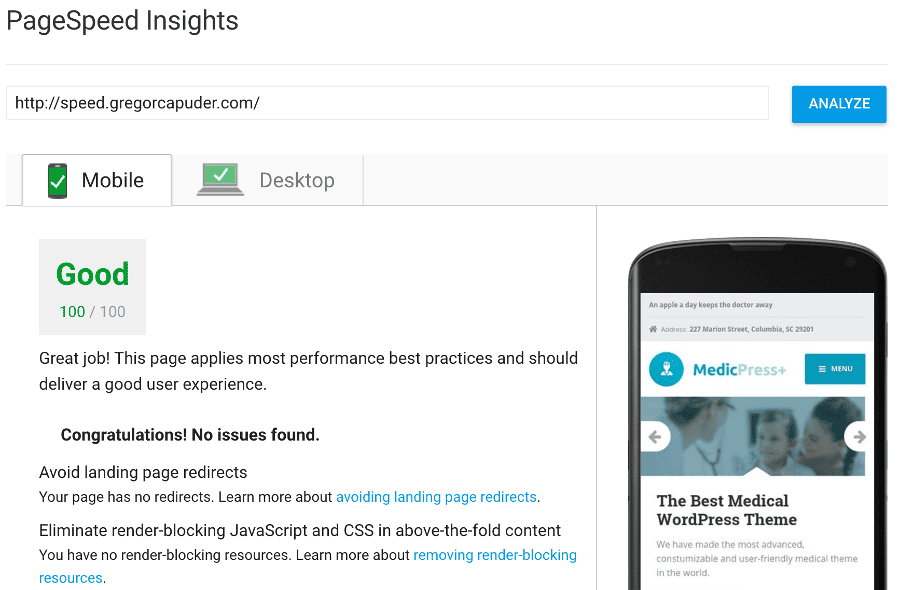Tap the hamburger icon in MENU button
Viewport: 900px width, 590px height.
pyautogui.click(x=822, y=369)
